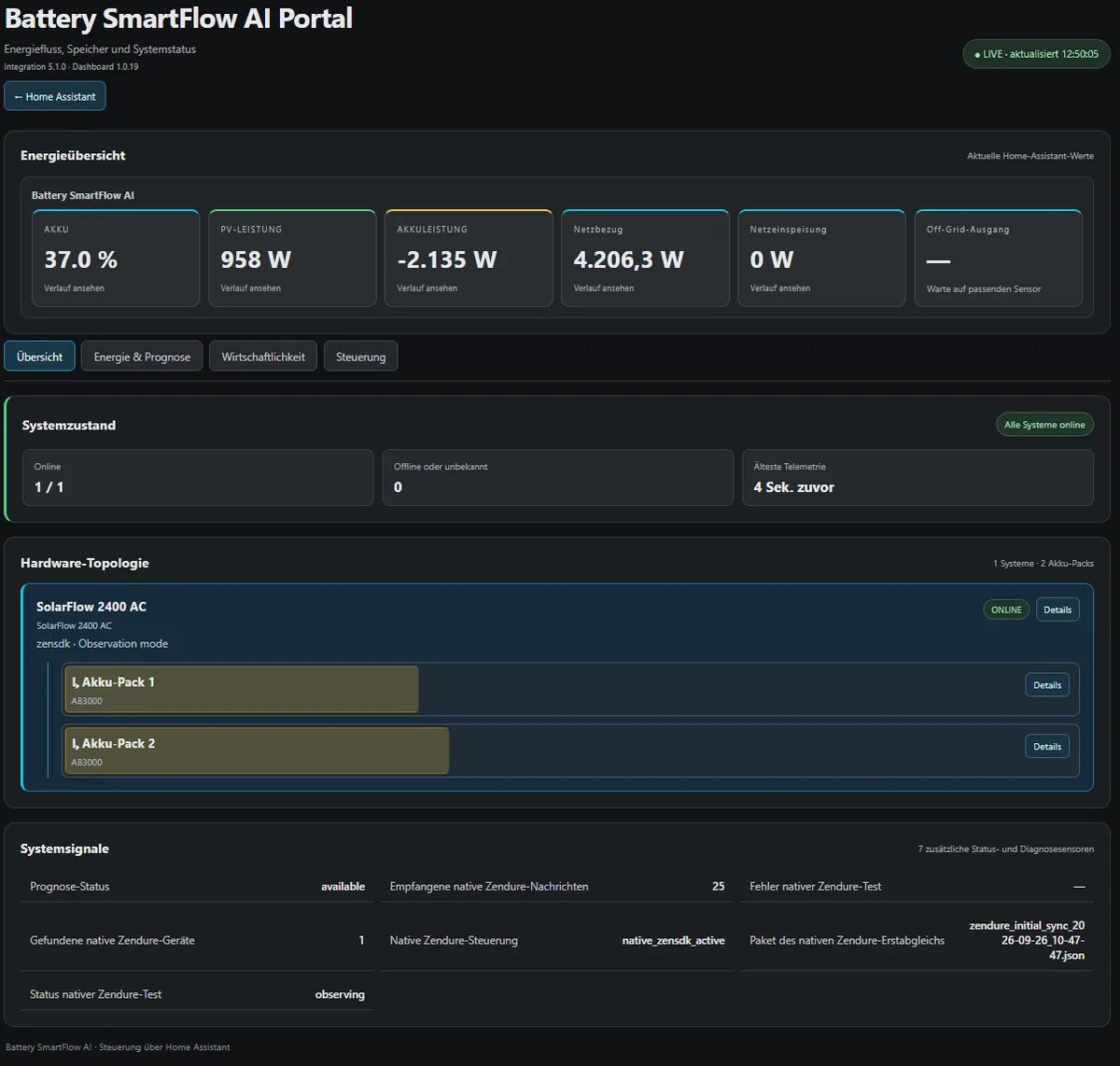Image resolution: width=1120 pixels, height=1066 pixels.
Task: Go back via the Home Assistant button
Action: (x=55, y=96)
